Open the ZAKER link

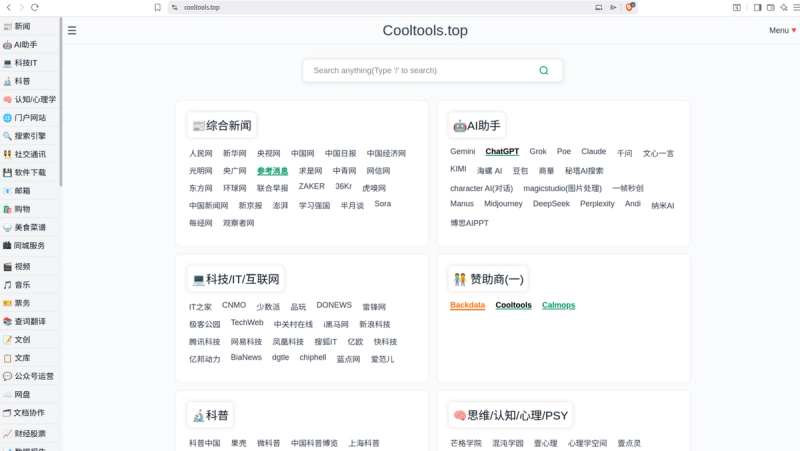(x=312, y=186)
